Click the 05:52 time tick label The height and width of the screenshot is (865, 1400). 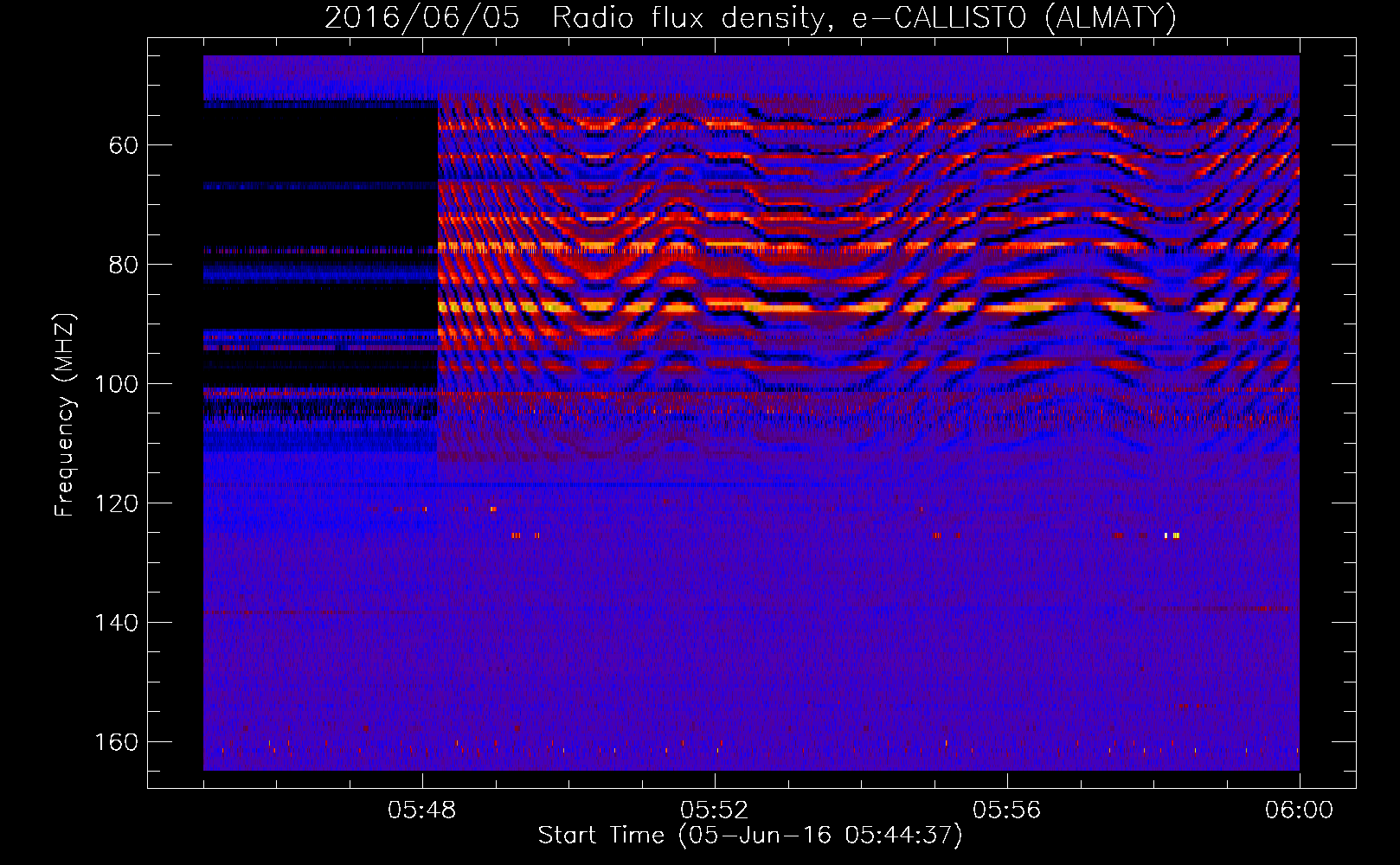(715, 811)
